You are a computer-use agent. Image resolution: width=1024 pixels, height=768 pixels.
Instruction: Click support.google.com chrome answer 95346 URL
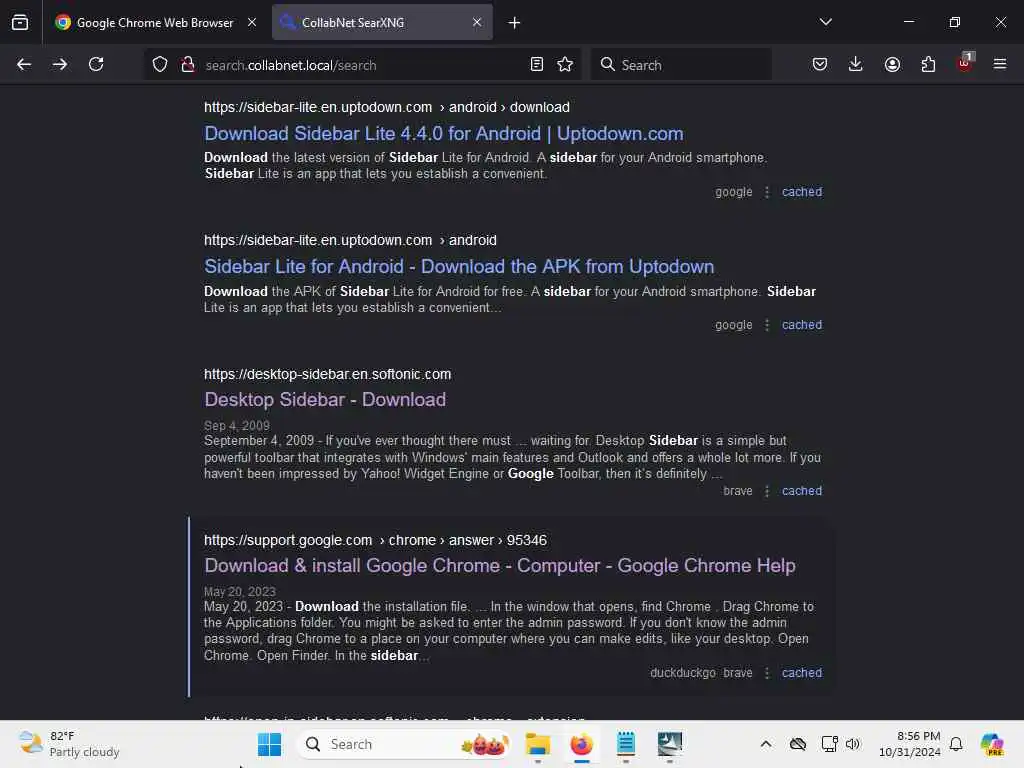(x=376, y=541)
